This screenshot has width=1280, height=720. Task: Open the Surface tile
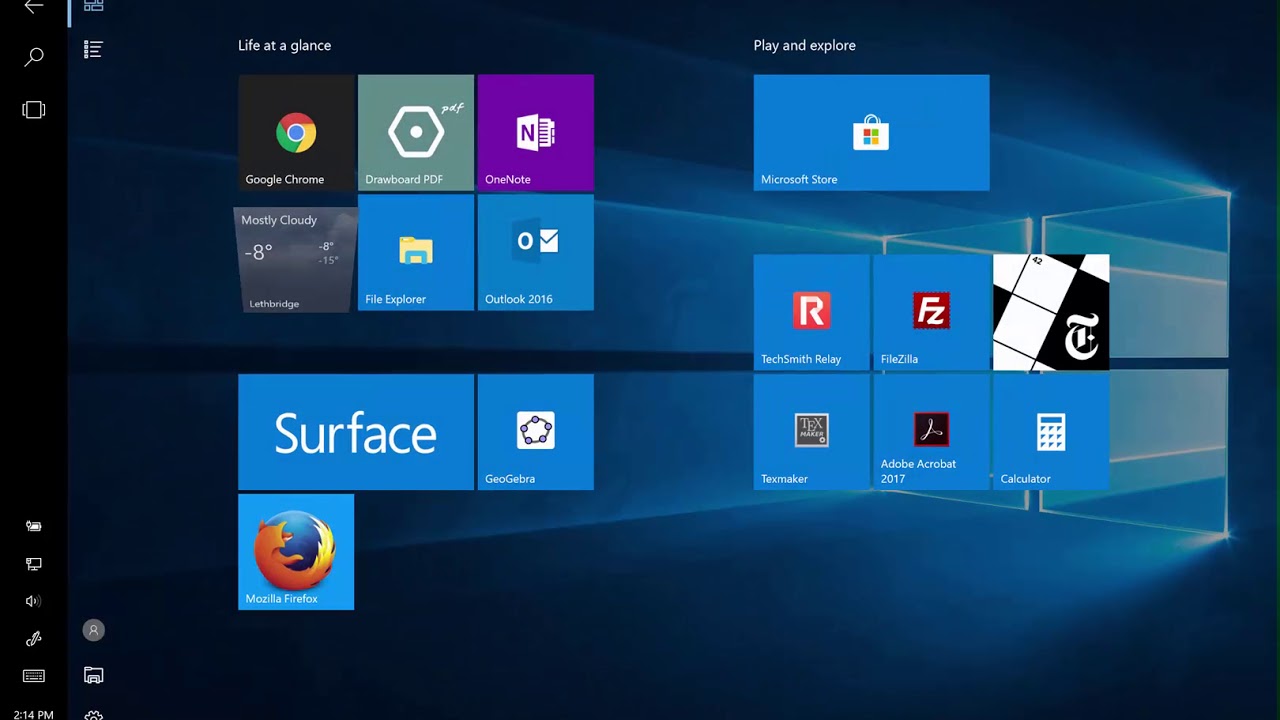point(356,432)
